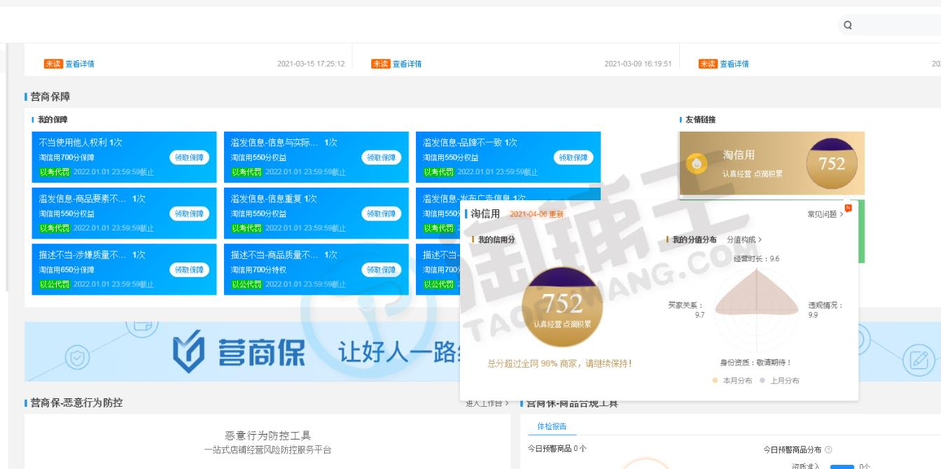This screenshot has width=941, height=469.
Task: Expand 分值构成 chevron link
Action: (744, 240)
